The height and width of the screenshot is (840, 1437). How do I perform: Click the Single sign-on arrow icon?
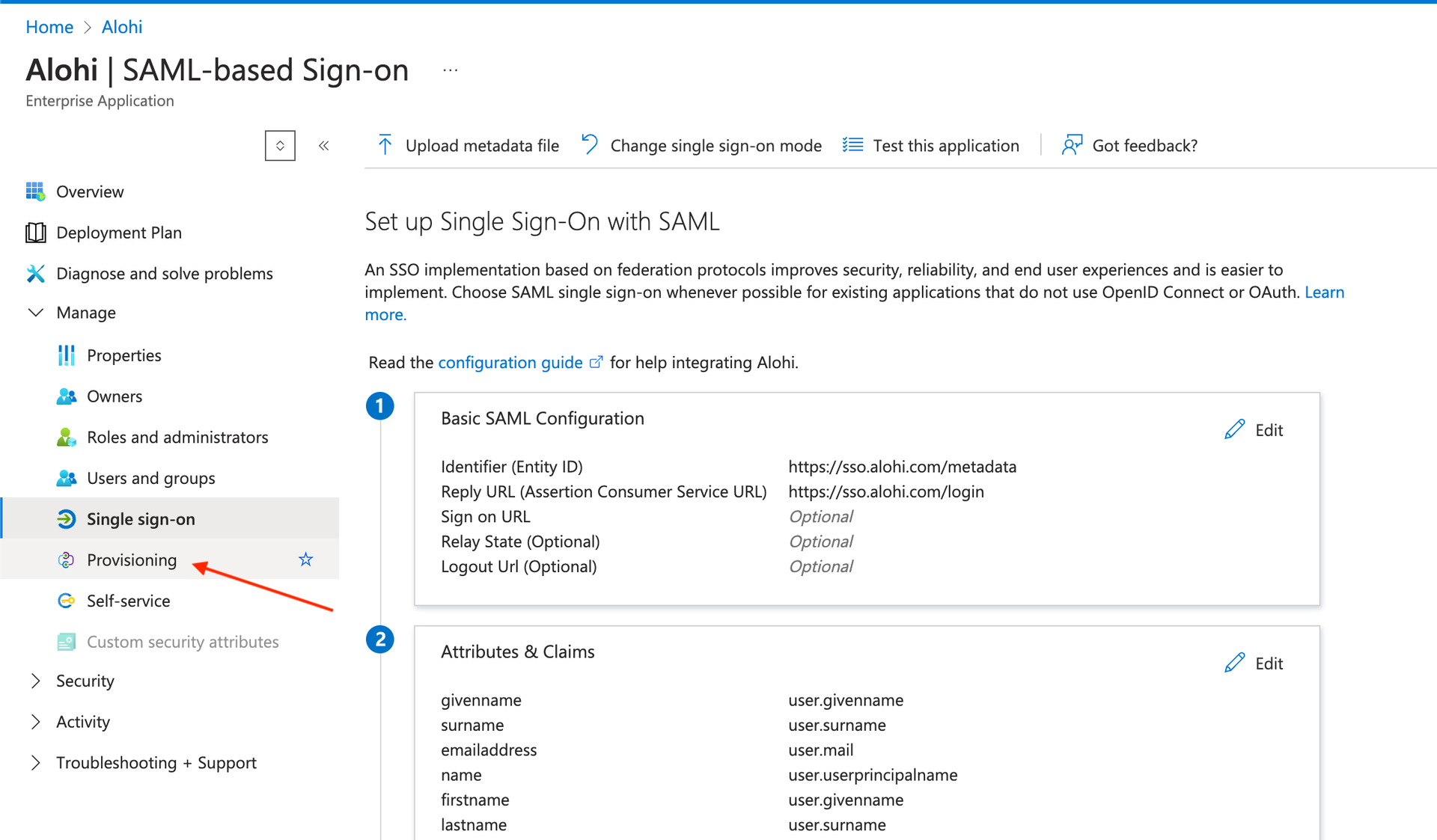(x=66, y=519)
